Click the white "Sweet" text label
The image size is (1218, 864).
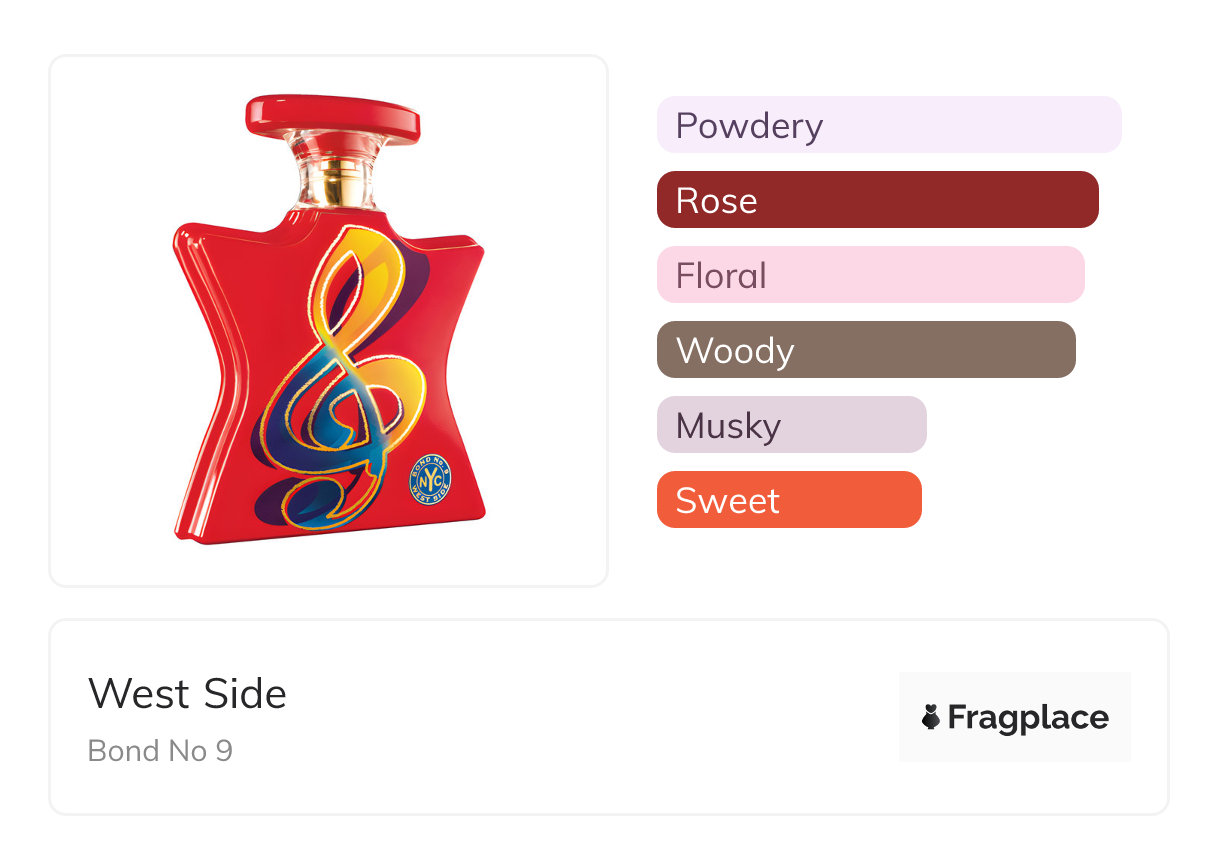click(x=727, y=501)
